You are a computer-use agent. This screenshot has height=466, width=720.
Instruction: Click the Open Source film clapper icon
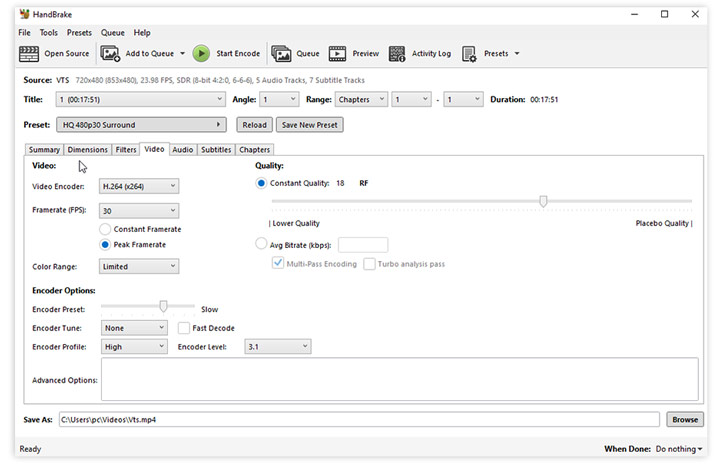click(x=28, y=54)
